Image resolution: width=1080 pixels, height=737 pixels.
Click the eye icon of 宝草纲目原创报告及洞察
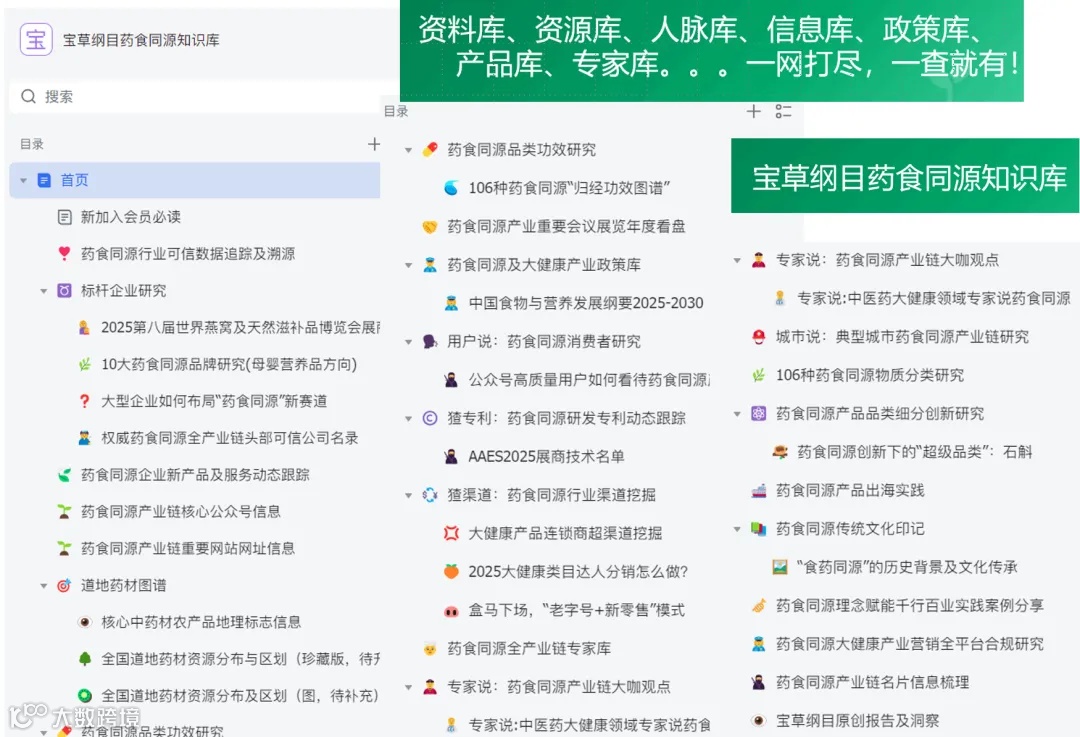(x=758, y=720)
